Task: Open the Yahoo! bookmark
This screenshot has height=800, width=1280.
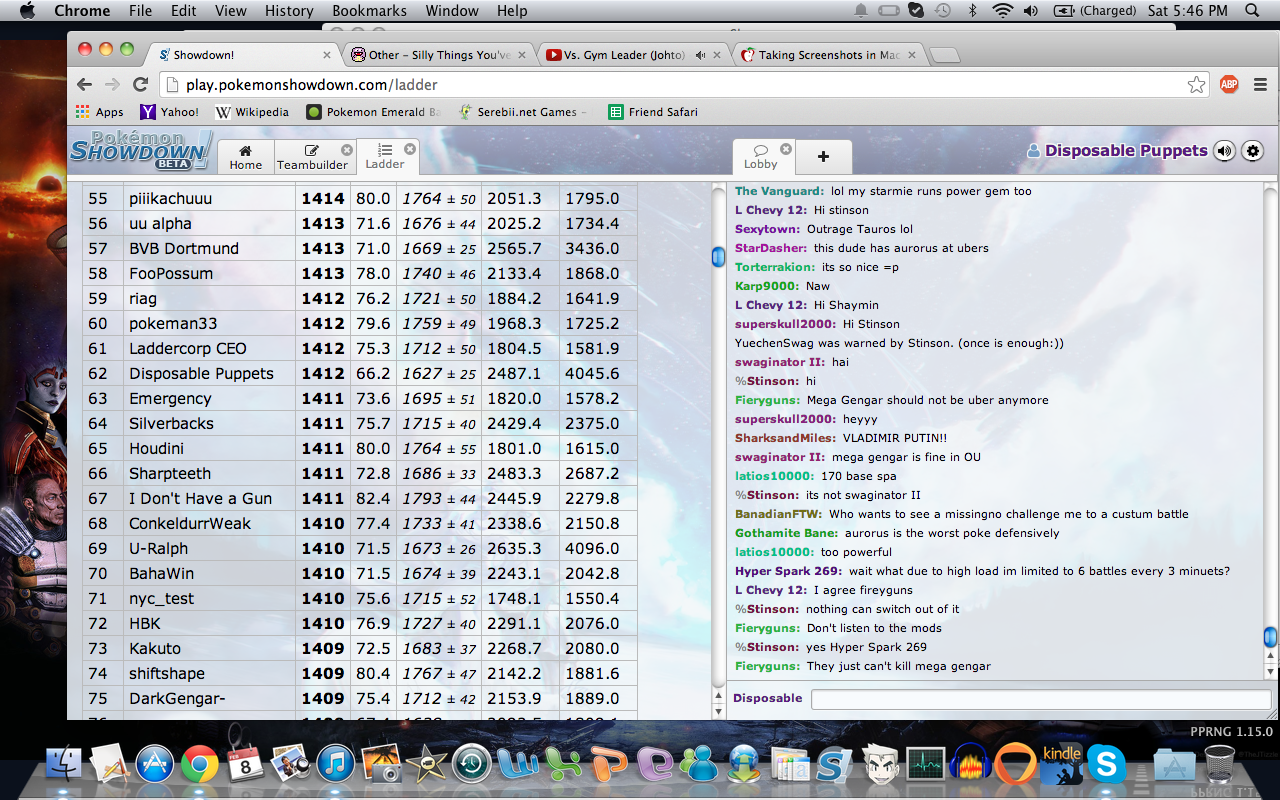Action: (x=169, y=112)
